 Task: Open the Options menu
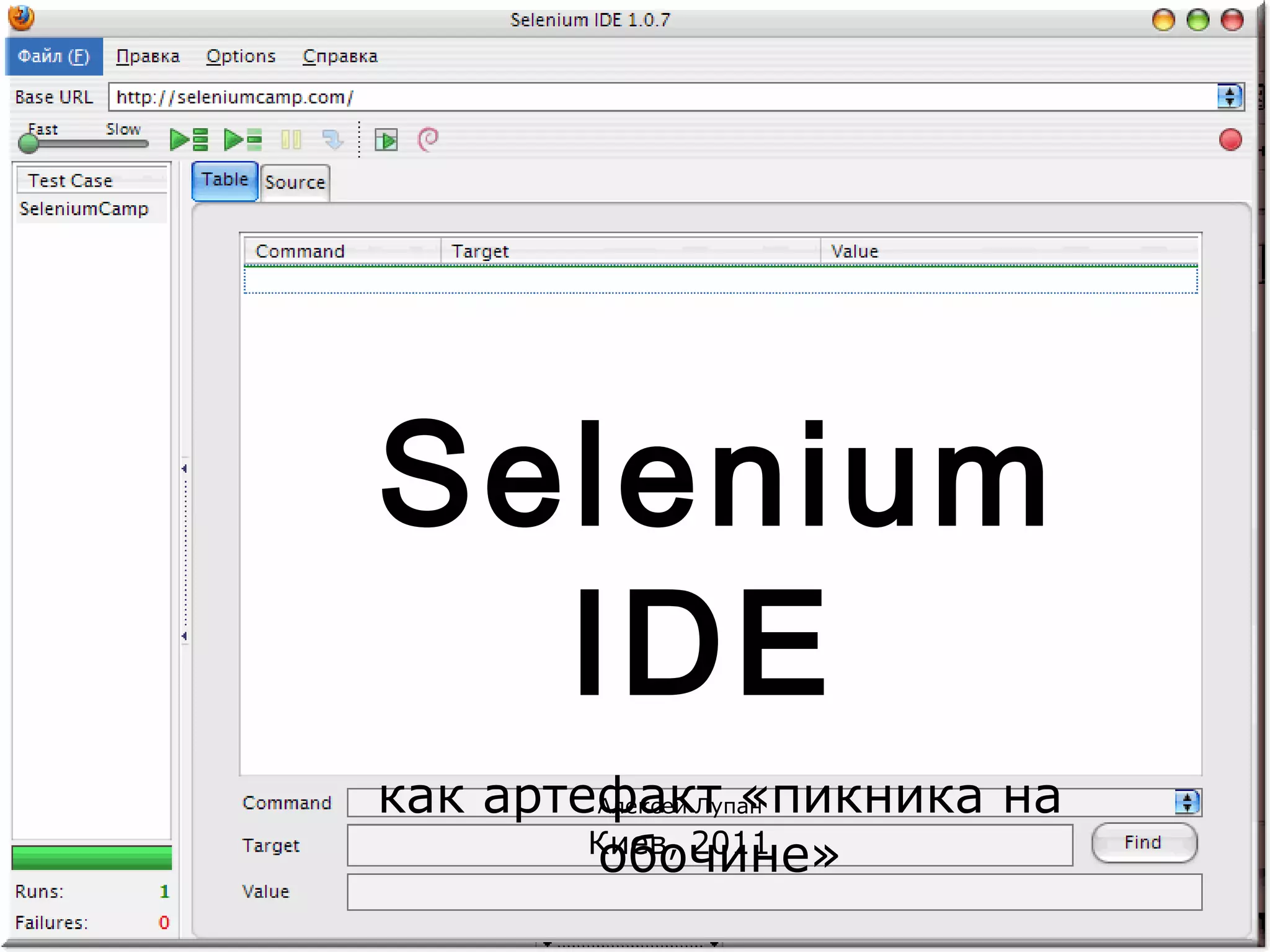click(x=241, y=56)
